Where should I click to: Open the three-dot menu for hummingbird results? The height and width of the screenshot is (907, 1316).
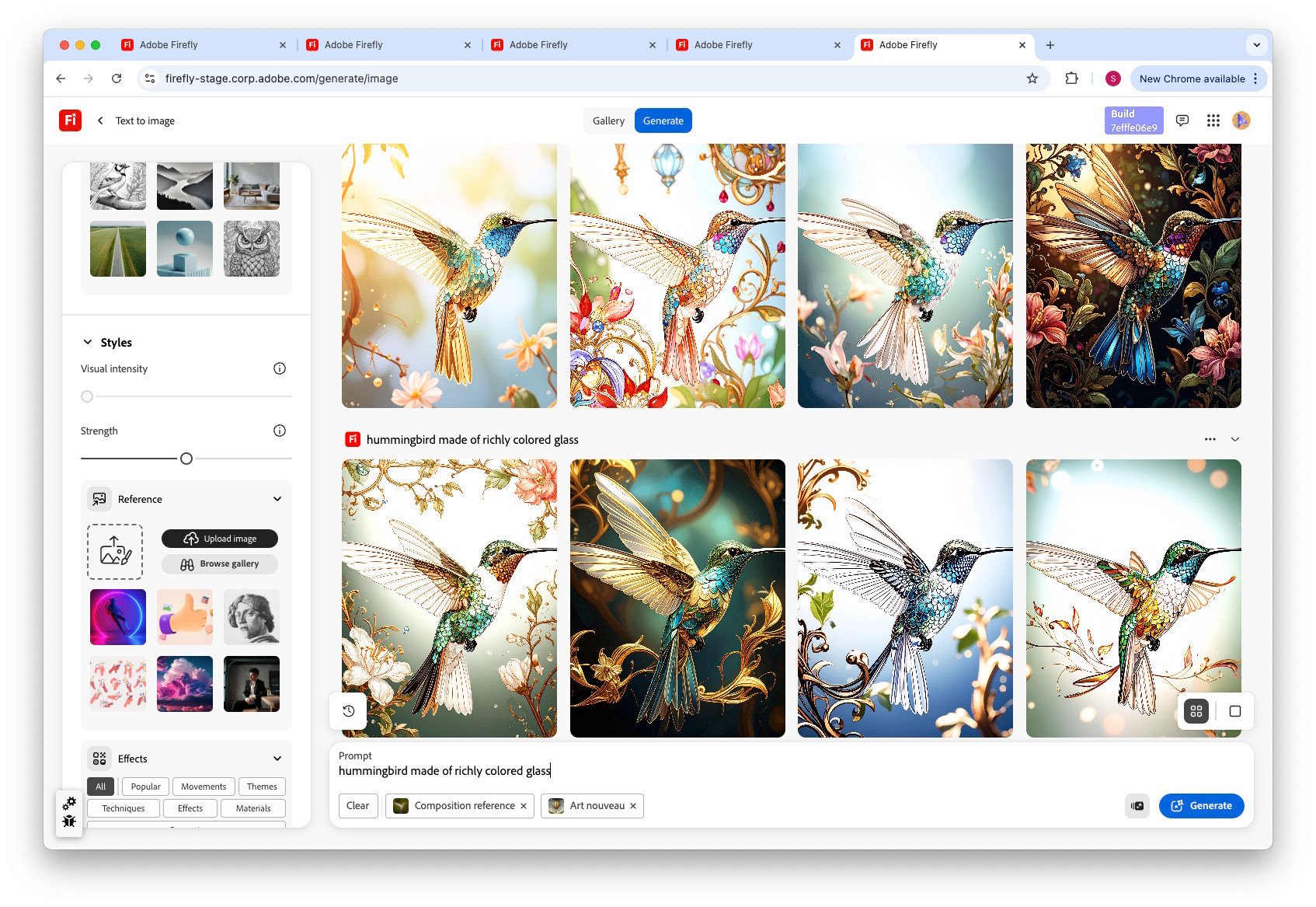1210,439
